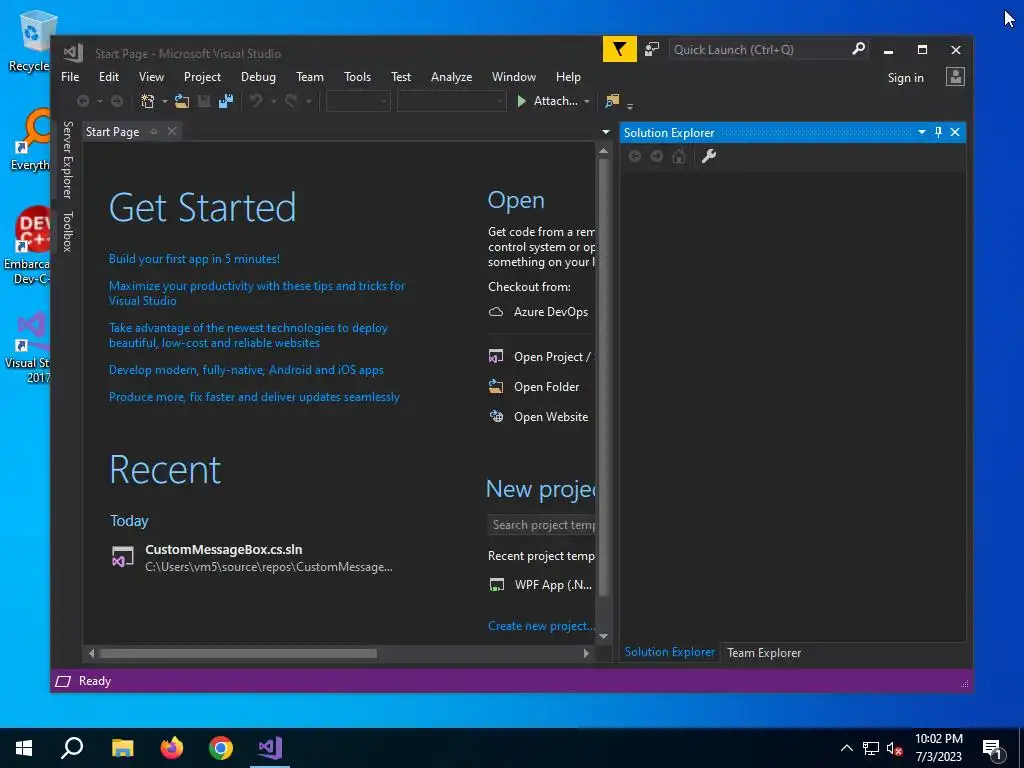Click the Redo toolbar icon

pyautogui.click(x=291, y=101)
